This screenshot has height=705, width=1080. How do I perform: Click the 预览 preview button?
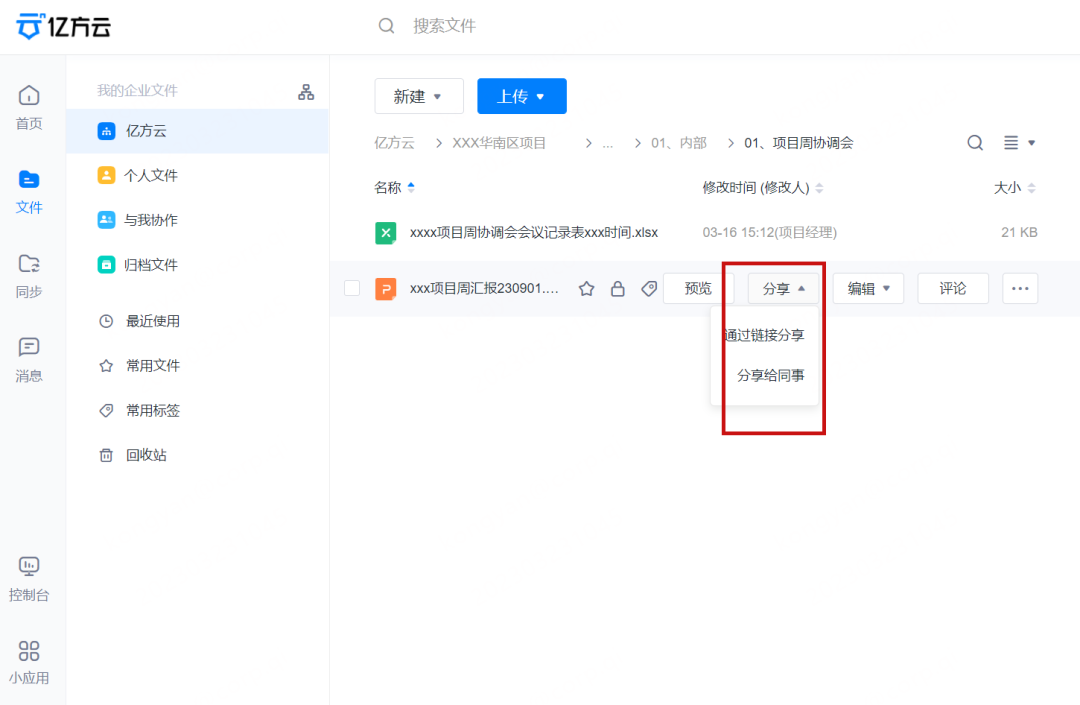tap(698, 288)
